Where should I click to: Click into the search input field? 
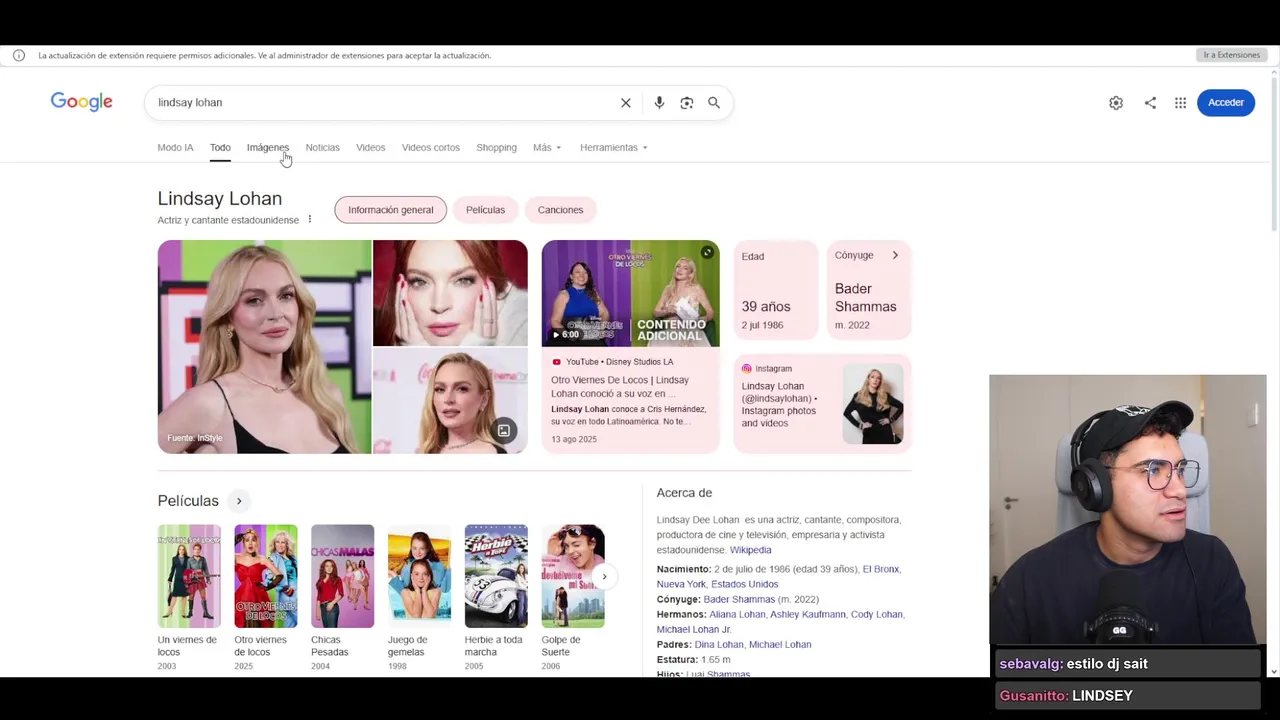[x=385, y=103]
